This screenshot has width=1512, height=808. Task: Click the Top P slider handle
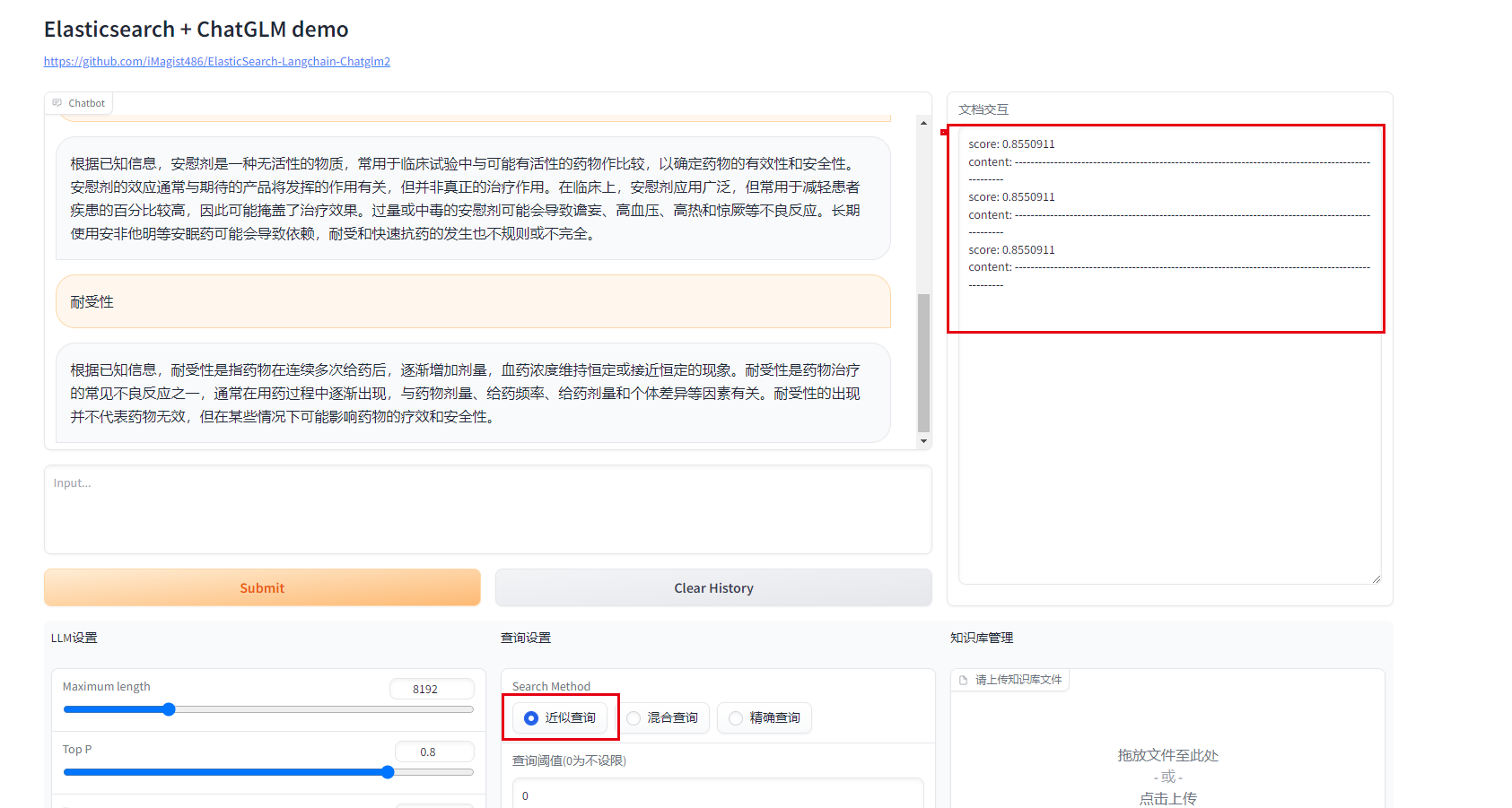pyautogui.click(x=387, y=772)
